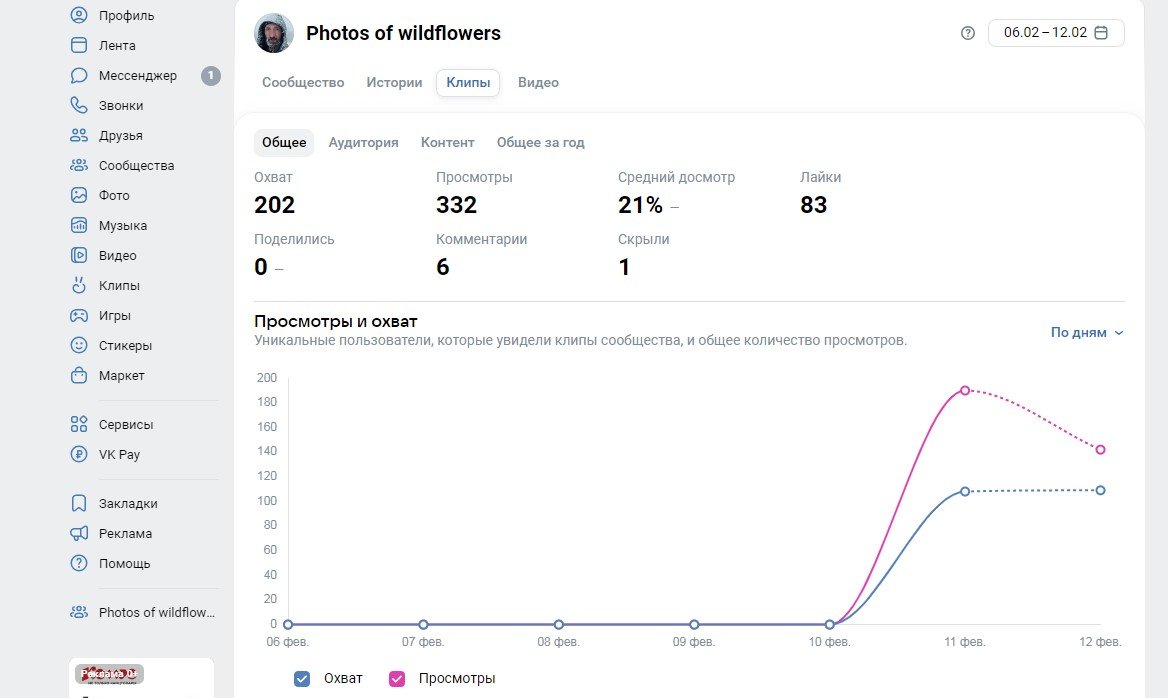Click the help question mark near date range

click(x=967, y=33)
